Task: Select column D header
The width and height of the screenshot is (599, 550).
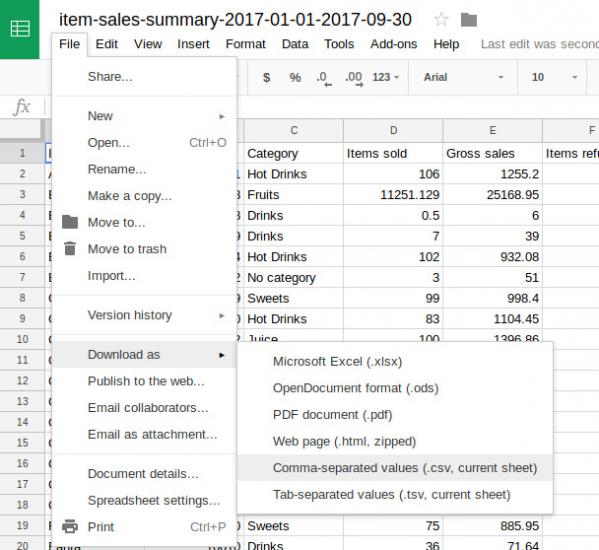Action: [x=393, y=131]
